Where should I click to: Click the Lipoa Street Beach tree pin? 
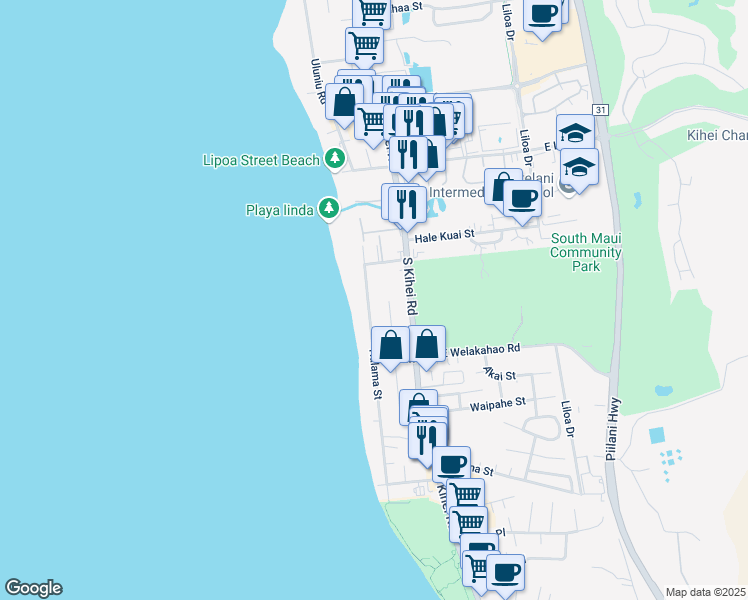(335, 158)
